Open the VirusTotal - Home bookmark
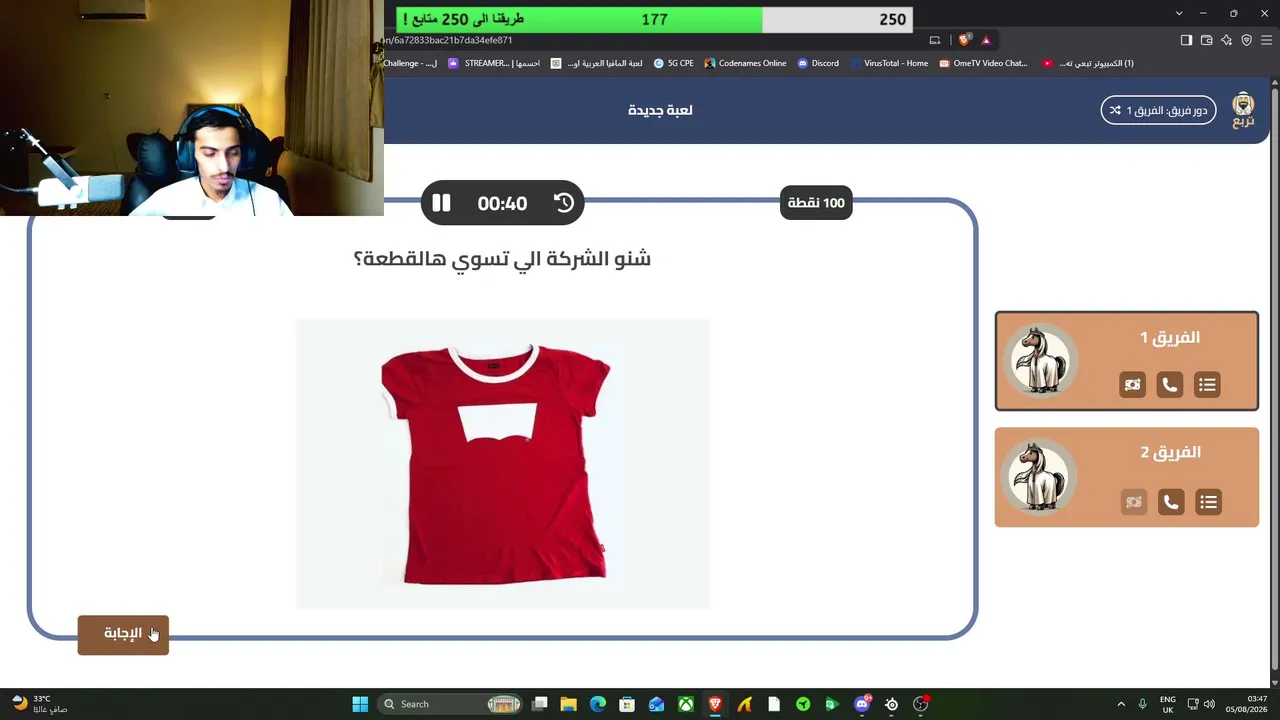 tap(889, 63)
